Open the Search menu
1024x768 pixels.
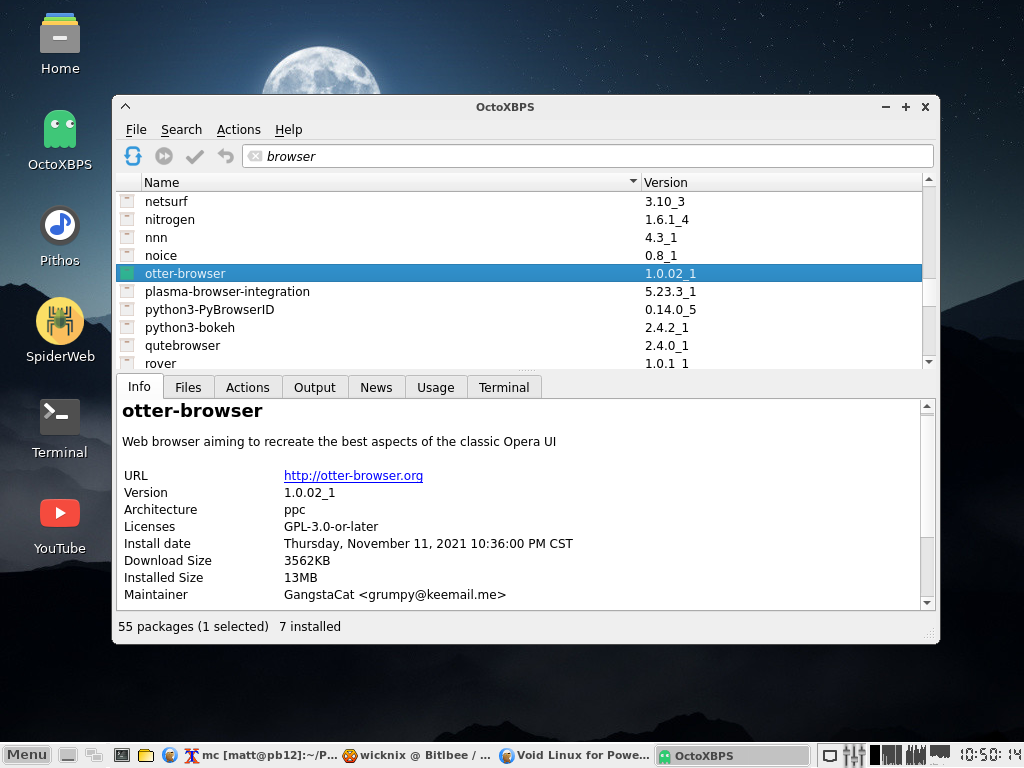pos(182,129)
